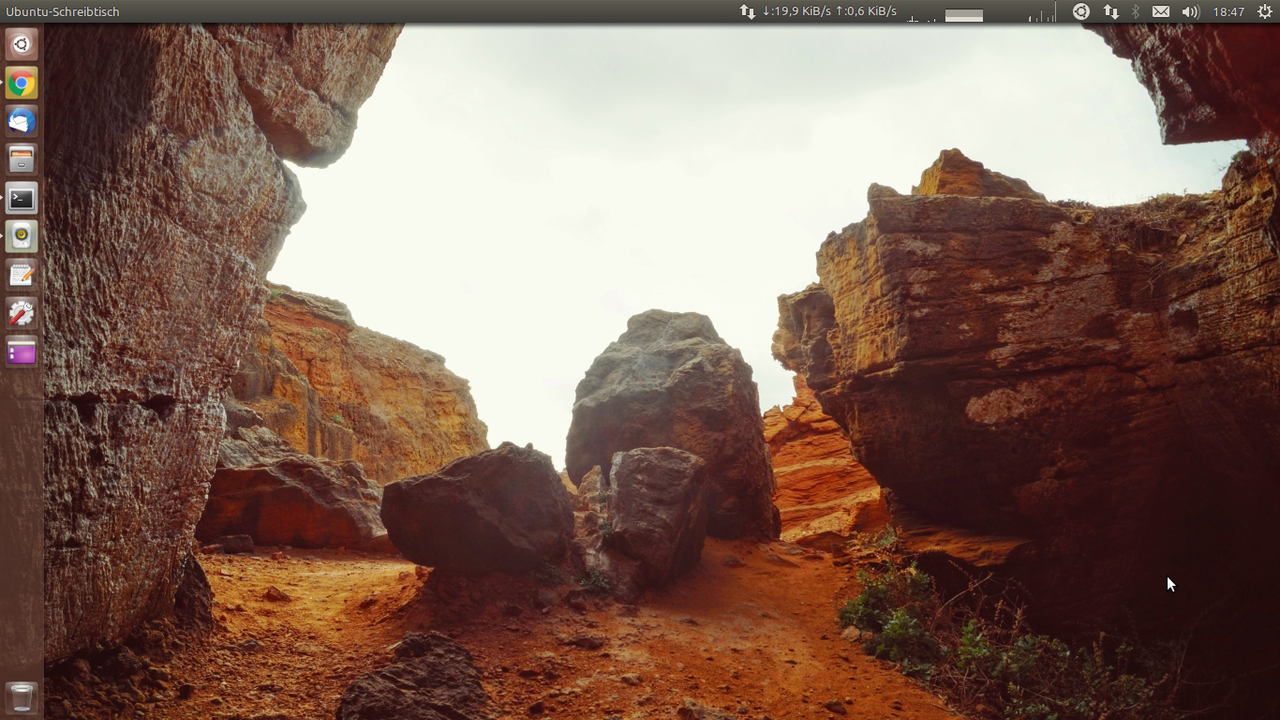This screenshot has width=1280, height=720.
Task: Open the speaker music app in launcher
Action: click(x=21, y=236)
